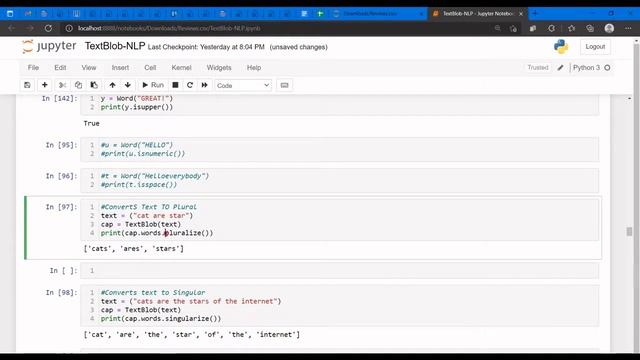Image resolution: width=640 pixels, height=360 pixels.
Task: Open the Cell menu
Action: coord(150,68)
